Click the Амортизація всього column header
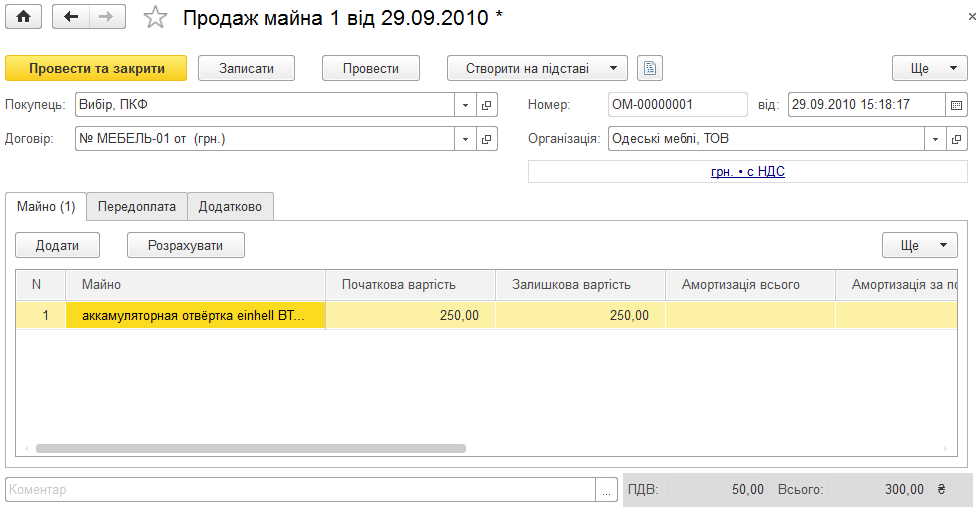Screen dimensions: 980x512 [x=751, y=284]
